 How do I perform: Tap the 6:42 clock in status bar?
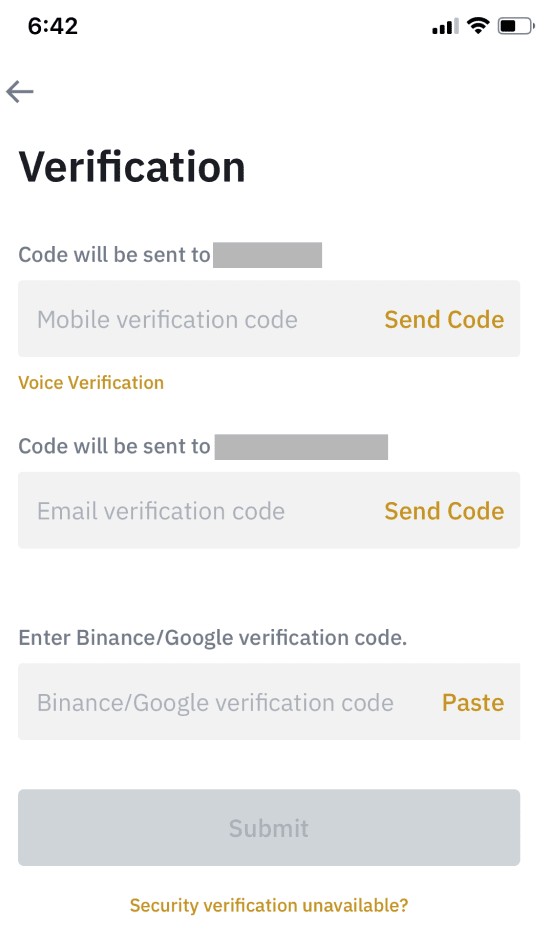(x=53, y=26)
